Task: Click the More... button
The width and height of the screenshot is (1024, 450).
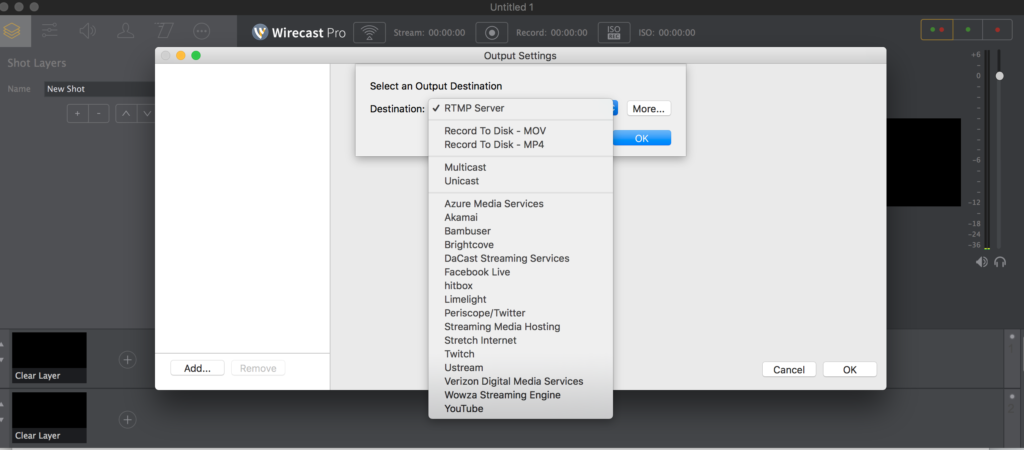Action: 648,109
